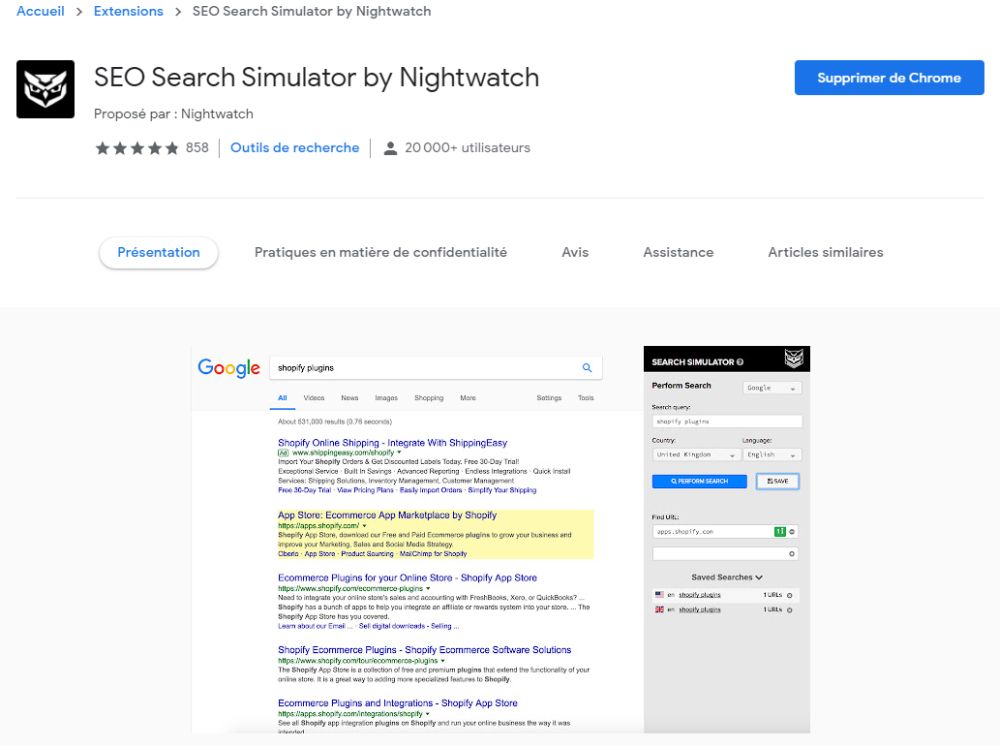The height and width of the screenshot is (746, 1000).
Task: Open the Articles similaires tab
Action: click(825, 252)
